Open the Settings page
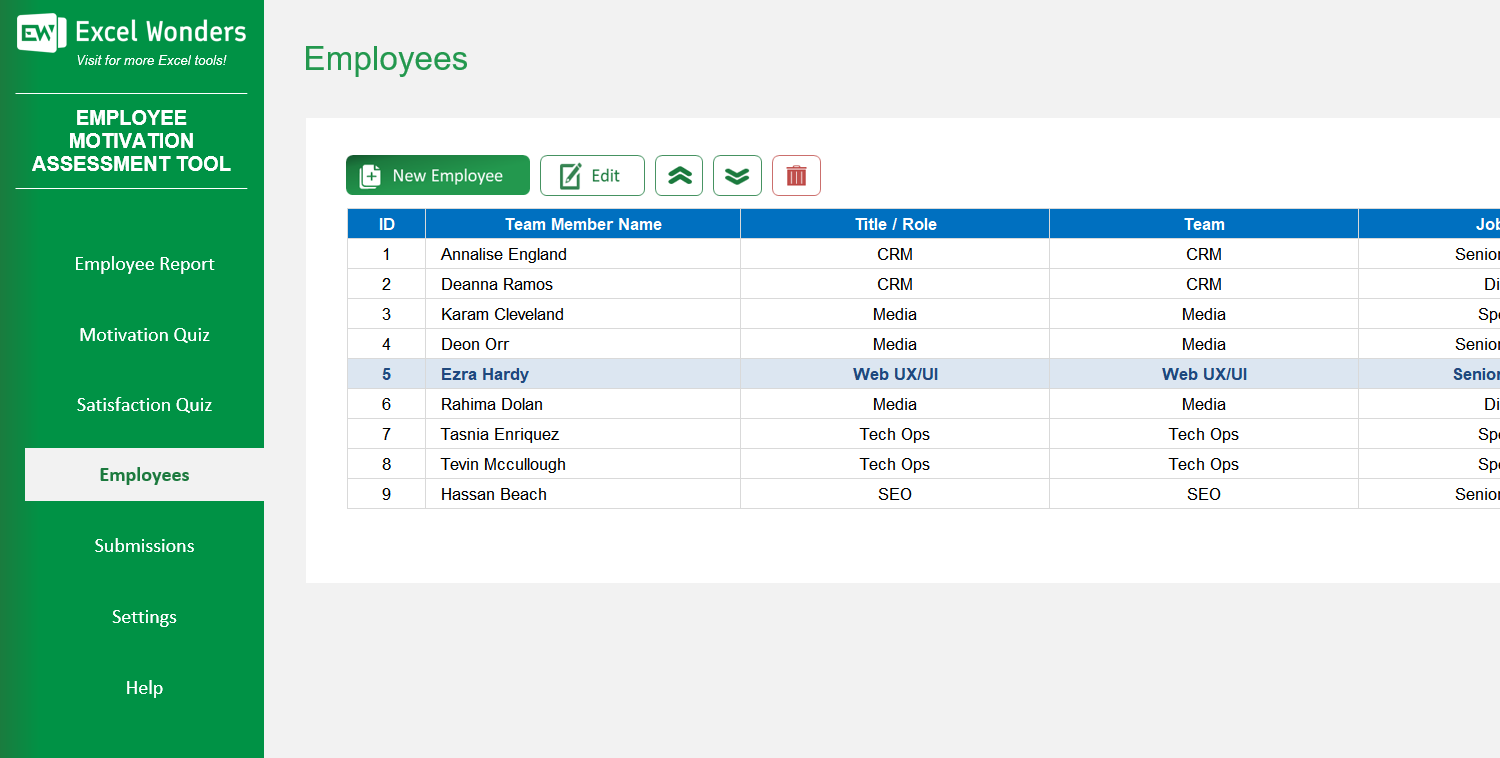Screen dimensions: 1500x758 coord(144,616)
